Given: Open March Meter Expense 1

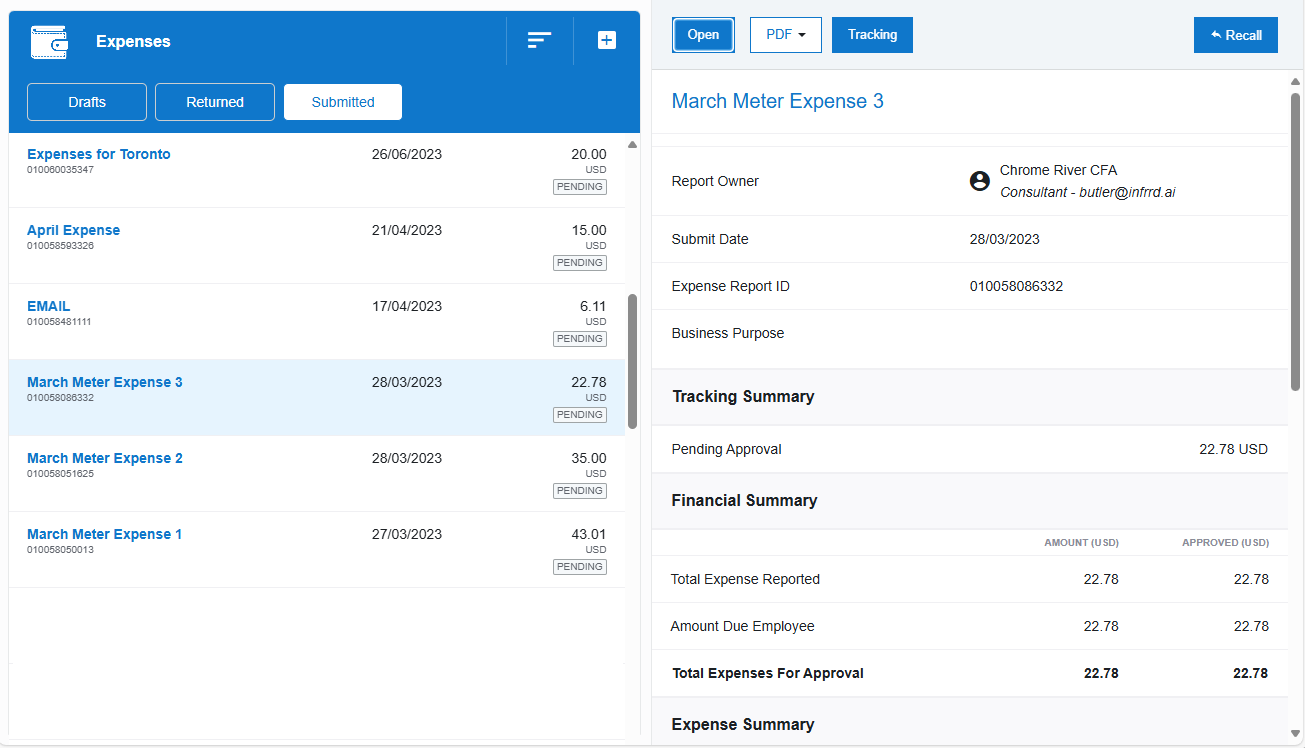Looking at the screenshot, I should tap(105, 534).
